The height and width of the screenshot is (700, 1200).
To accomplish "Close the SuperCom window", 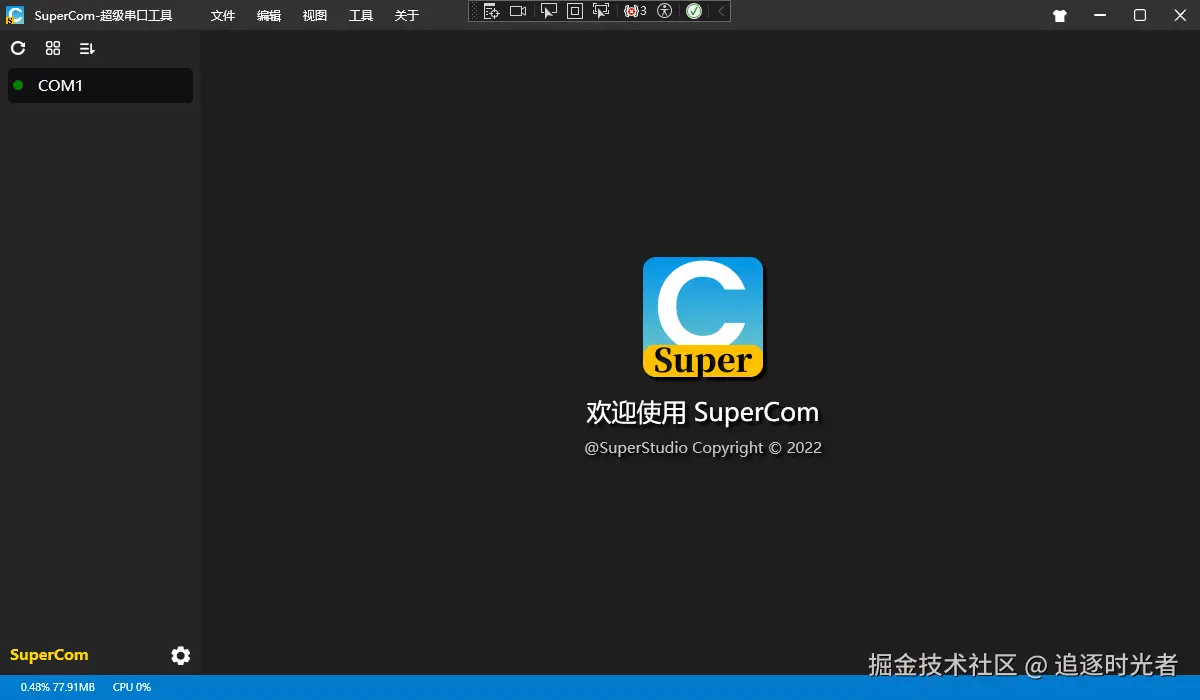I will pyautogui.click(x=1180, y=16).
